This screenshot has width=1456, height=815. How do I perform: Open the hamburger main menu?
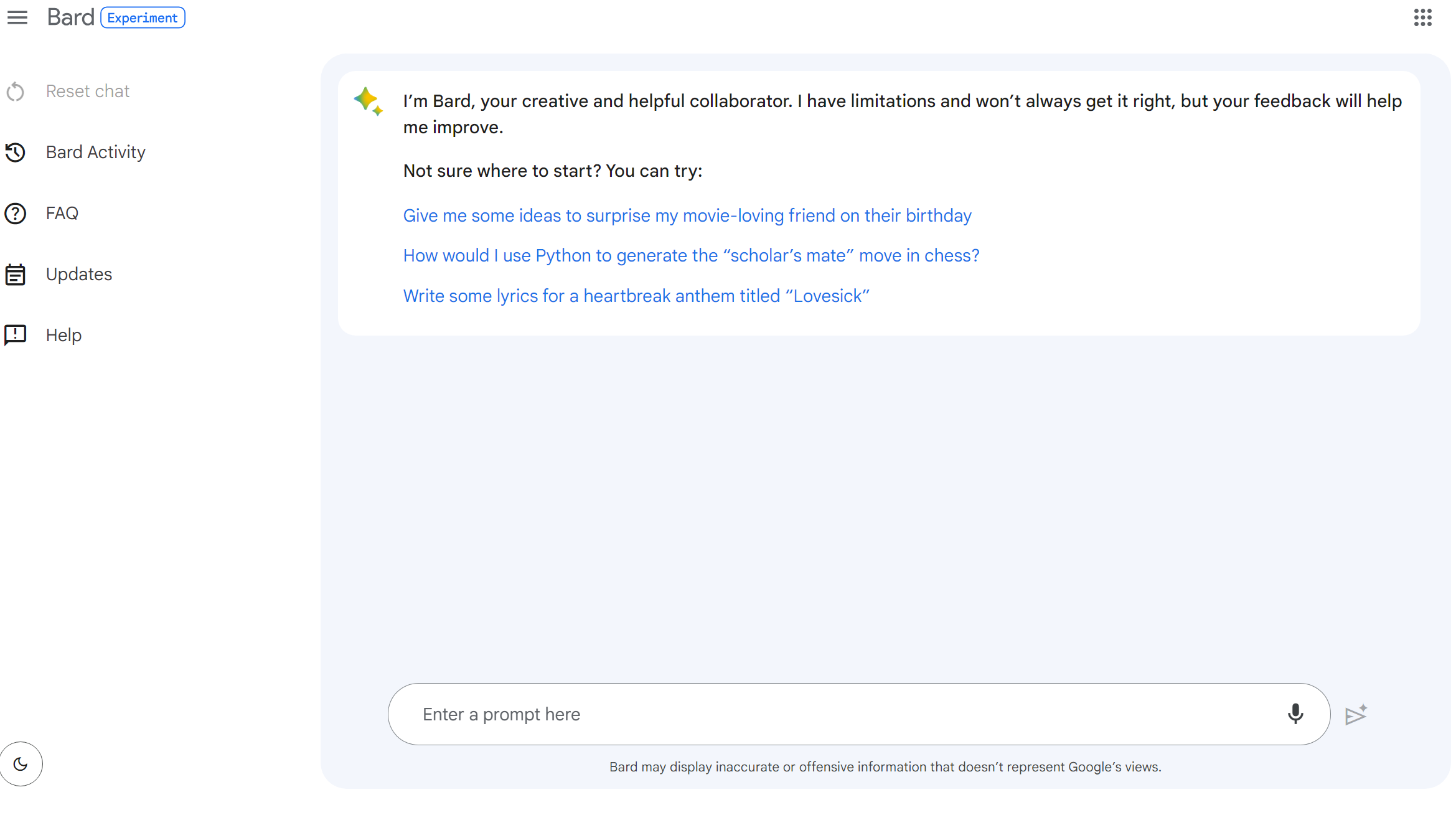point(17,17)
